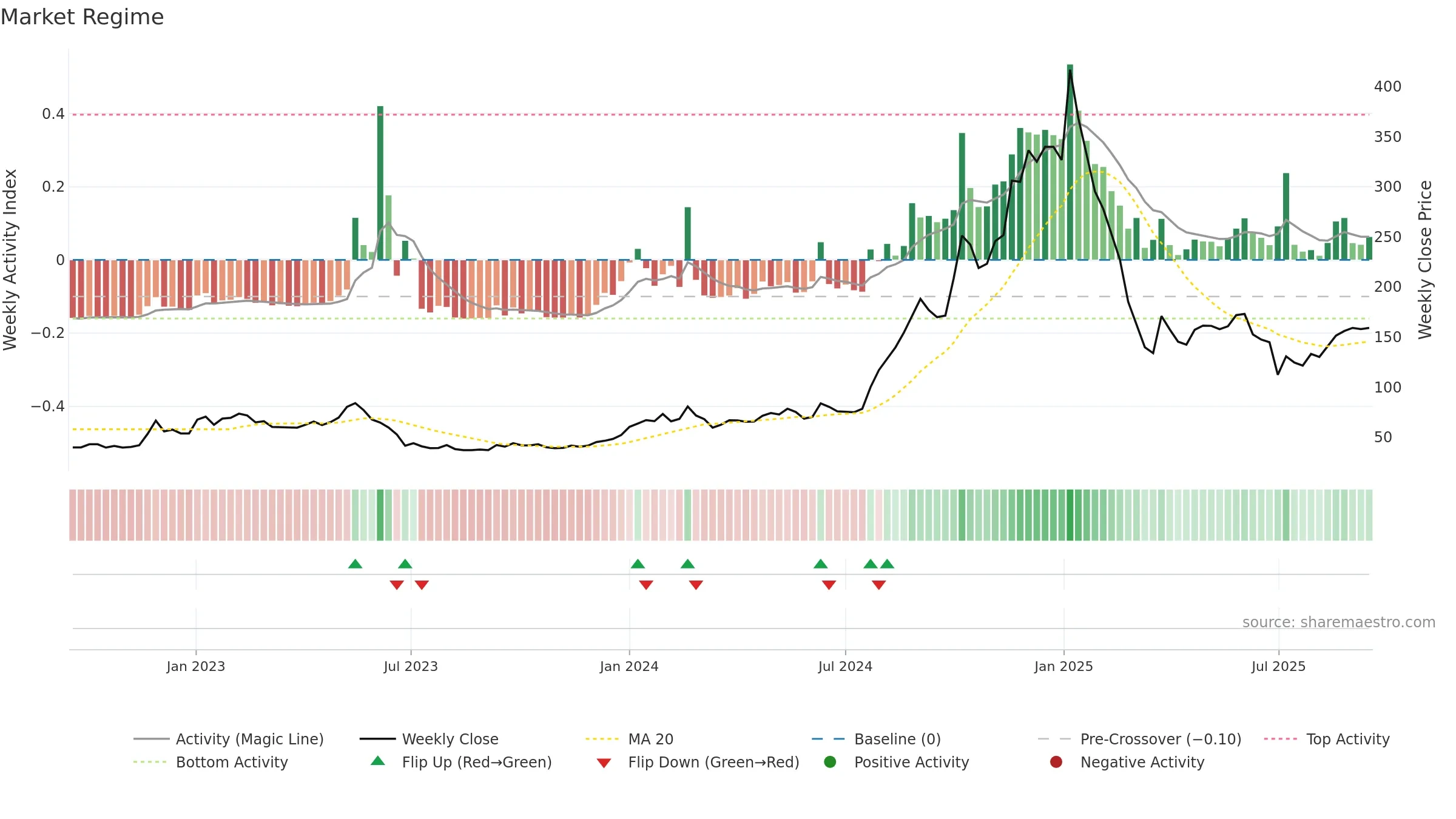Click the Baseline (0) legend entry
Image resolution: width=1456 pixels, height=819 pixels.
pos(877,739)
